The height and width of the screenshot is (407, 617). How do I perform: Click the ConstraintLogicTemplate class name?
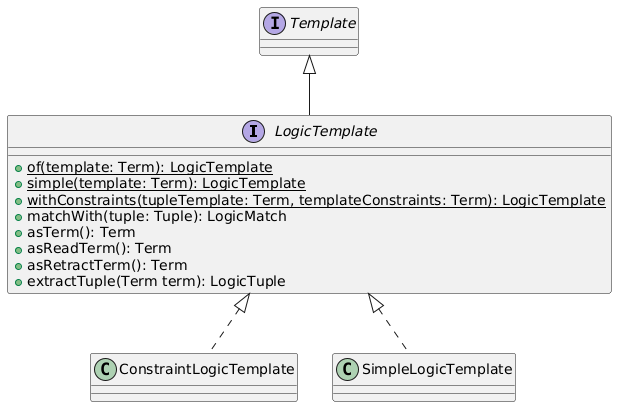pos(206,369)
